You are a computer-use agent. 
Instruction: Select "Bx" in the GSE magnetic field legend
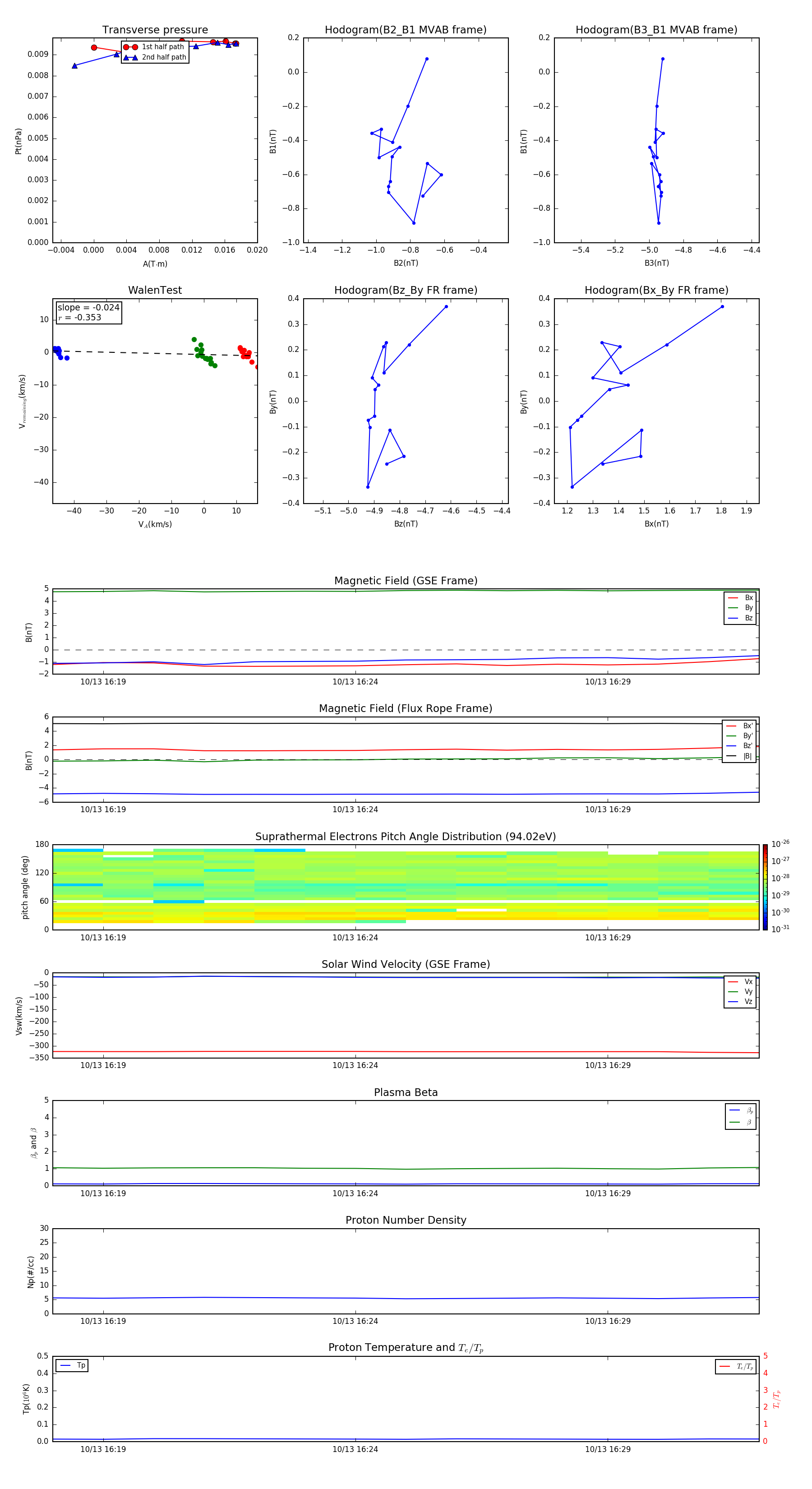tap(741, 598)
